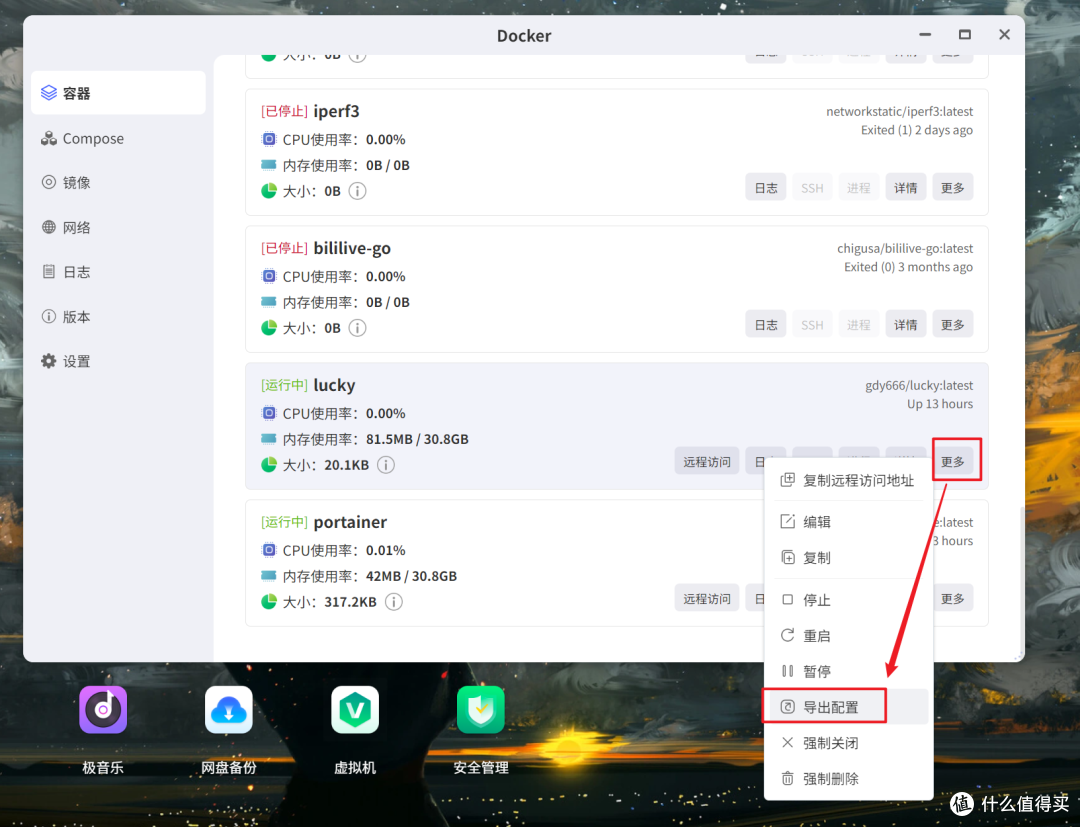This screenshot has width=1080, height=827.
Task: Click the 进程 button for bililive-go
Action: [x=858, y=324]
